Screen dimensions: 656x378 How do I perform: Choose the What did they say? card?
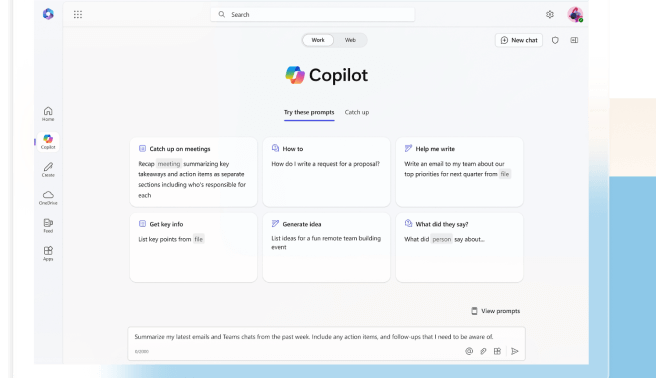pos(459,247)
